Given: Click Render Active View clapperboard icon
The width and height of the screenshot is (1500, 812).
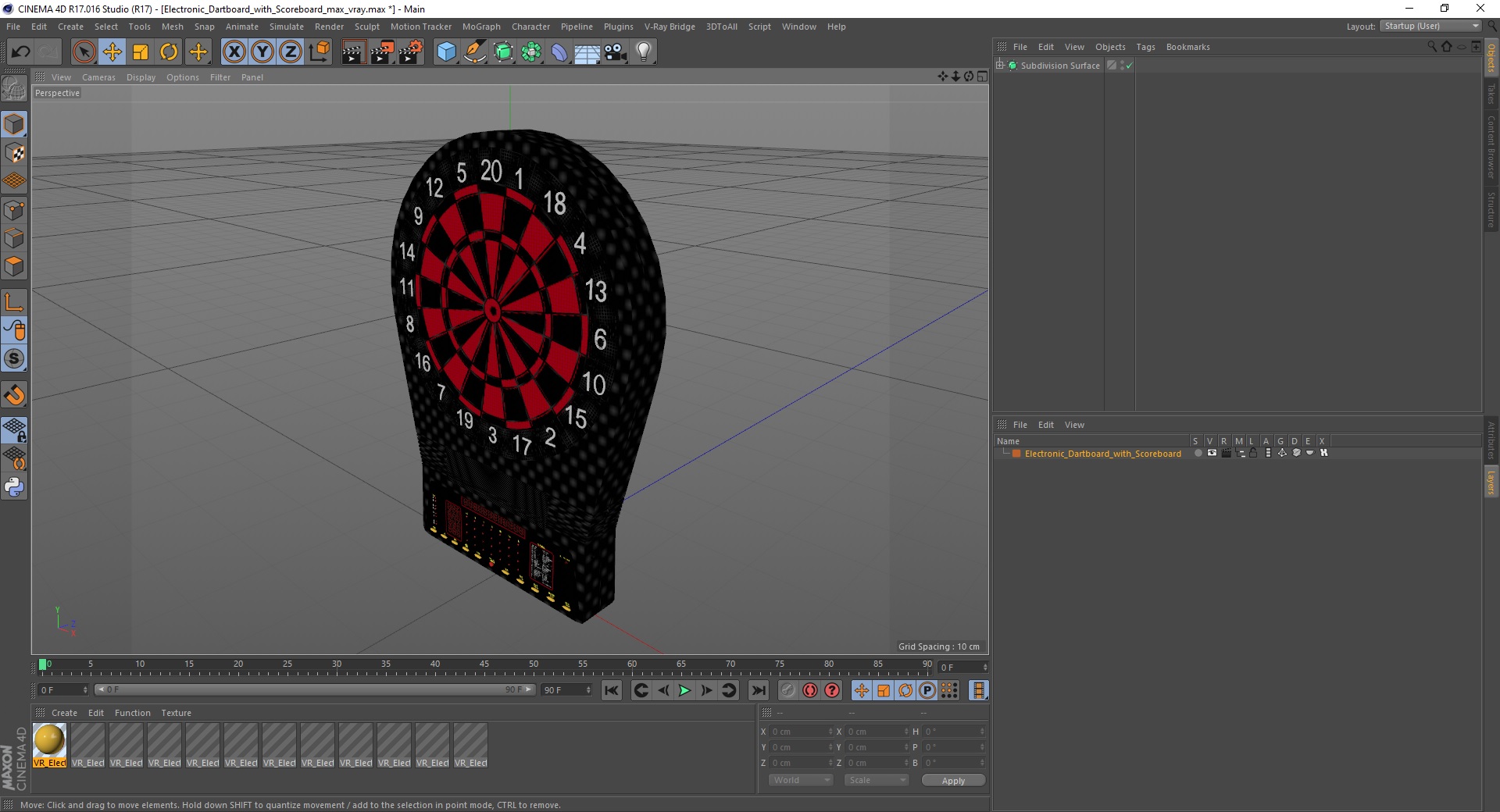Looking at the screenshot, I should tap(353, 52).
